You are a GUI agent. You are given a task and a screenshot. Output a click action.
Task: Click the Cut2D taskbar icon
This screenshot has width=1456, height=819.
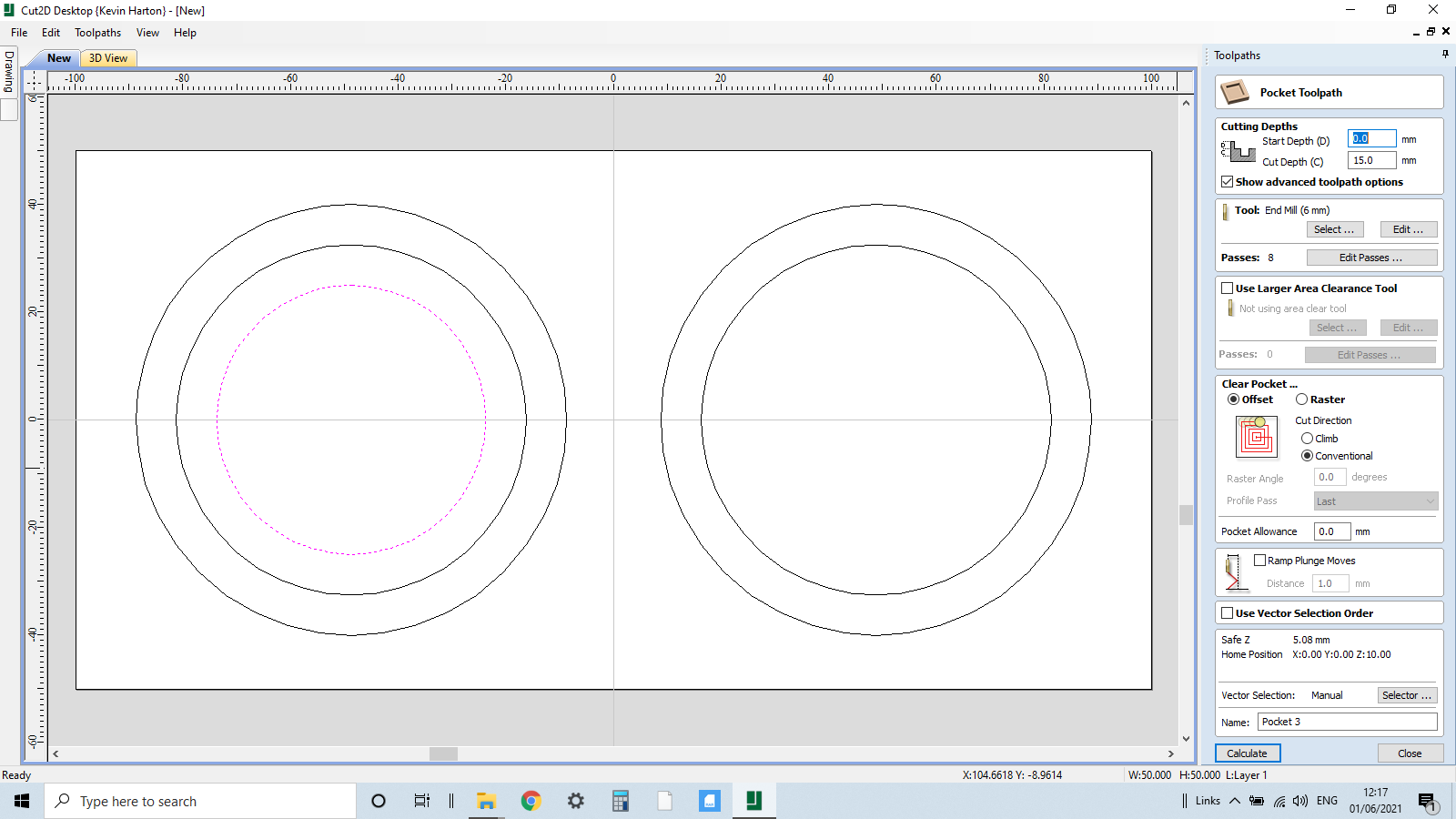(x=753, y=801)
